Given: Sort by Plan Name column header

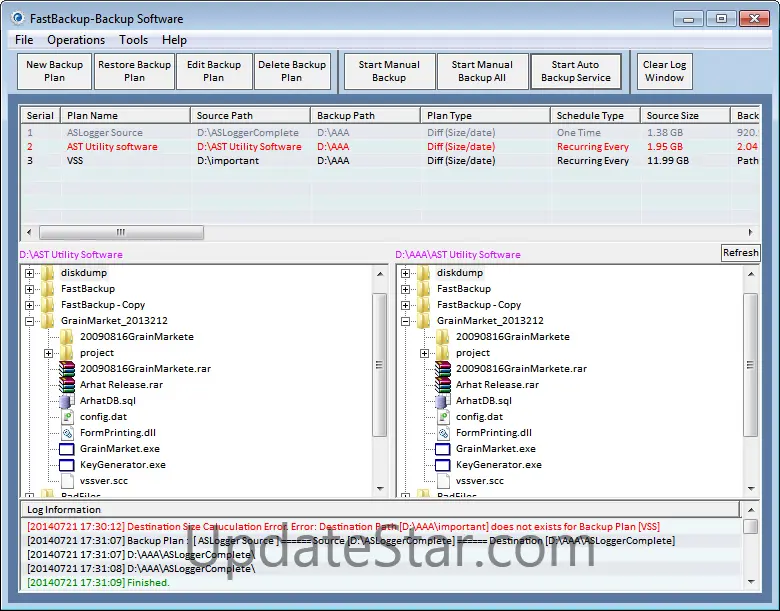Looking at the screenshot, I should (125, 115).
